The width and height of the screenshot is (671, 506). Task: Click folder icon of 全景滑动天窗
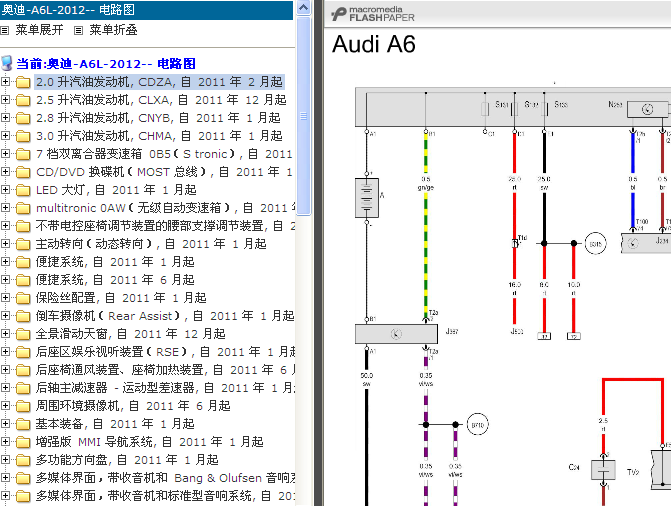(23, 333)
